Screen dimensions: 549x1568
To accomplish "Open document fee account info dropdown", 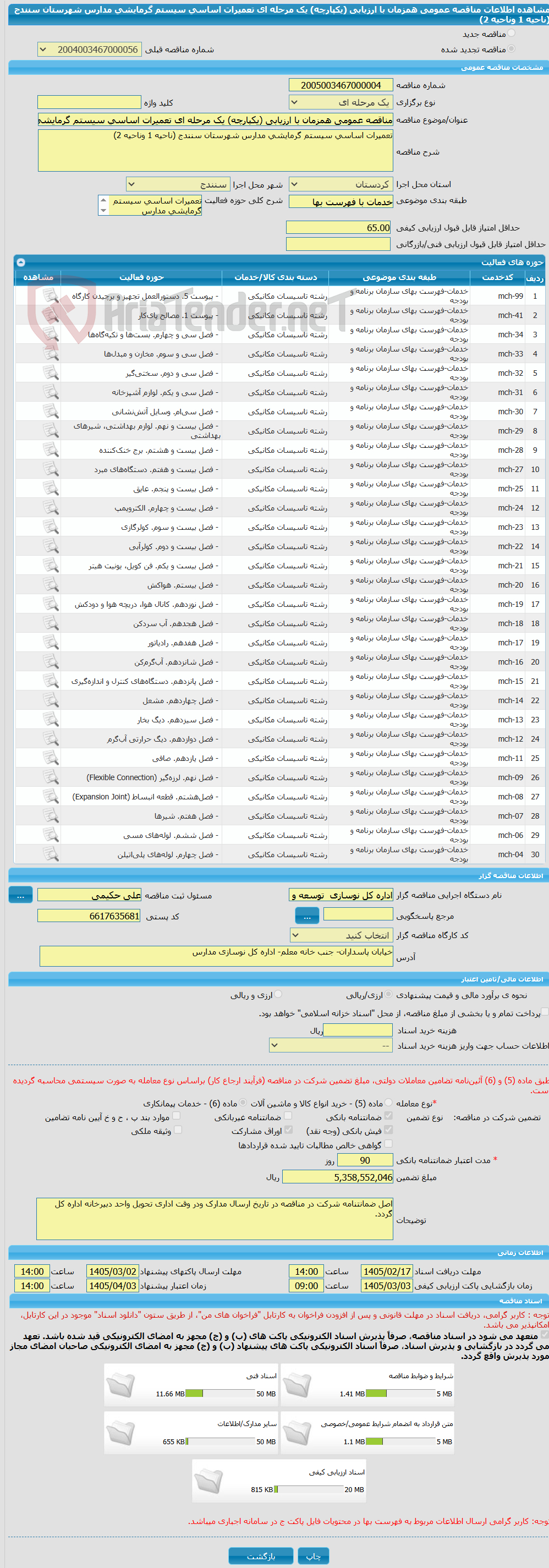I will click(331, 1046).
